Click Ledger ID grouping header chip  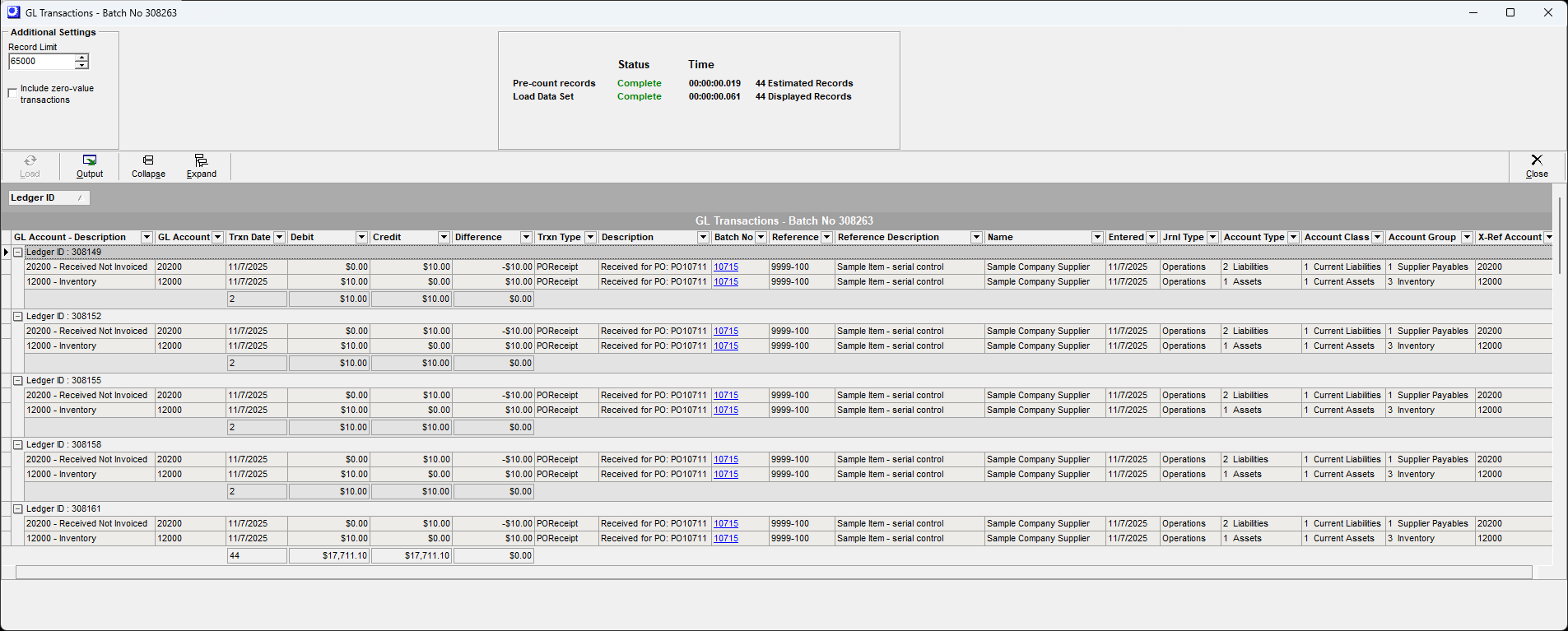(49, 197)
